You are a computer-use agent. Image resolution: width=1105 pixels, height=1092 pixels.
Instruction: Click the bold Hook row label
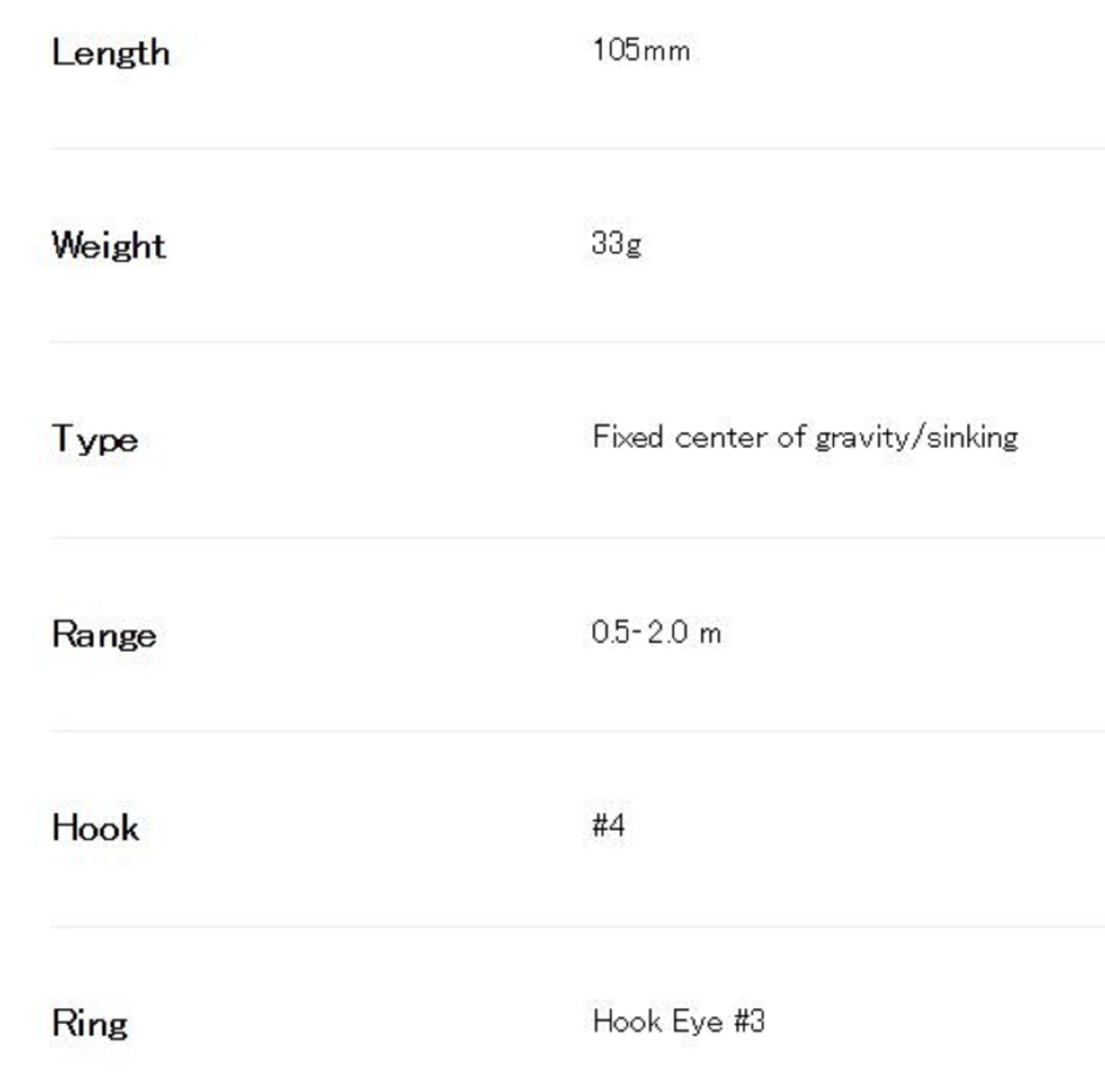(x=96, y=828)
